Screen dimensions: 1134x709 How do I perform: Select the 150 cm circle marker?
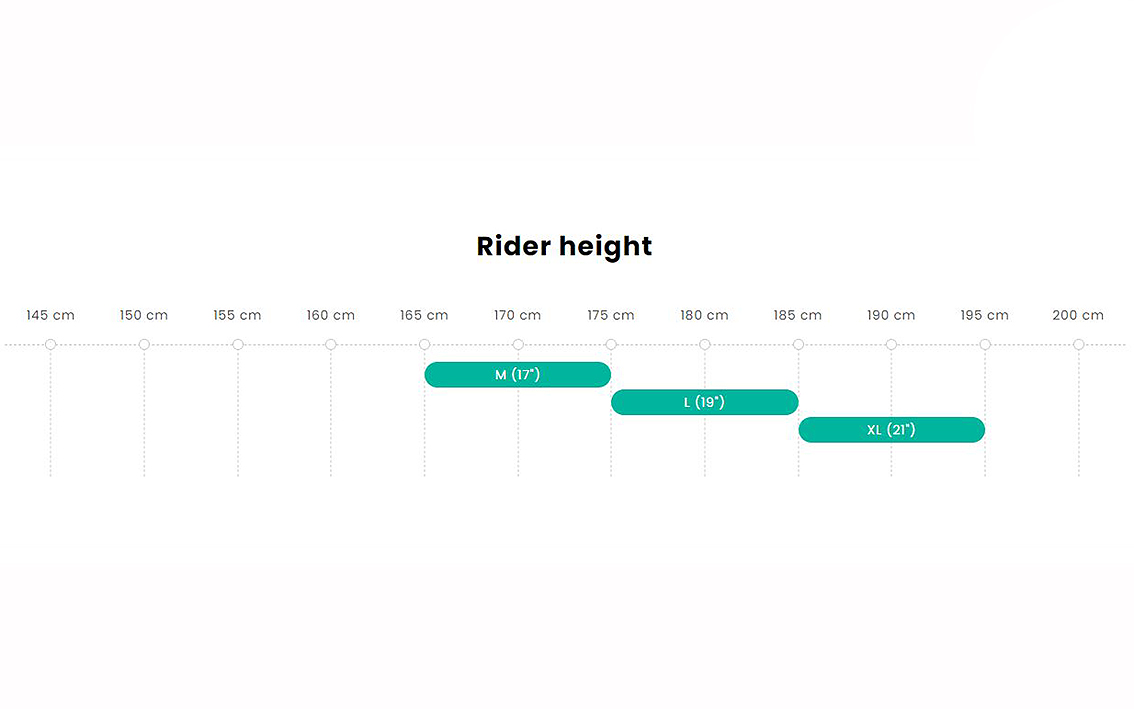(x=144, y=344)
